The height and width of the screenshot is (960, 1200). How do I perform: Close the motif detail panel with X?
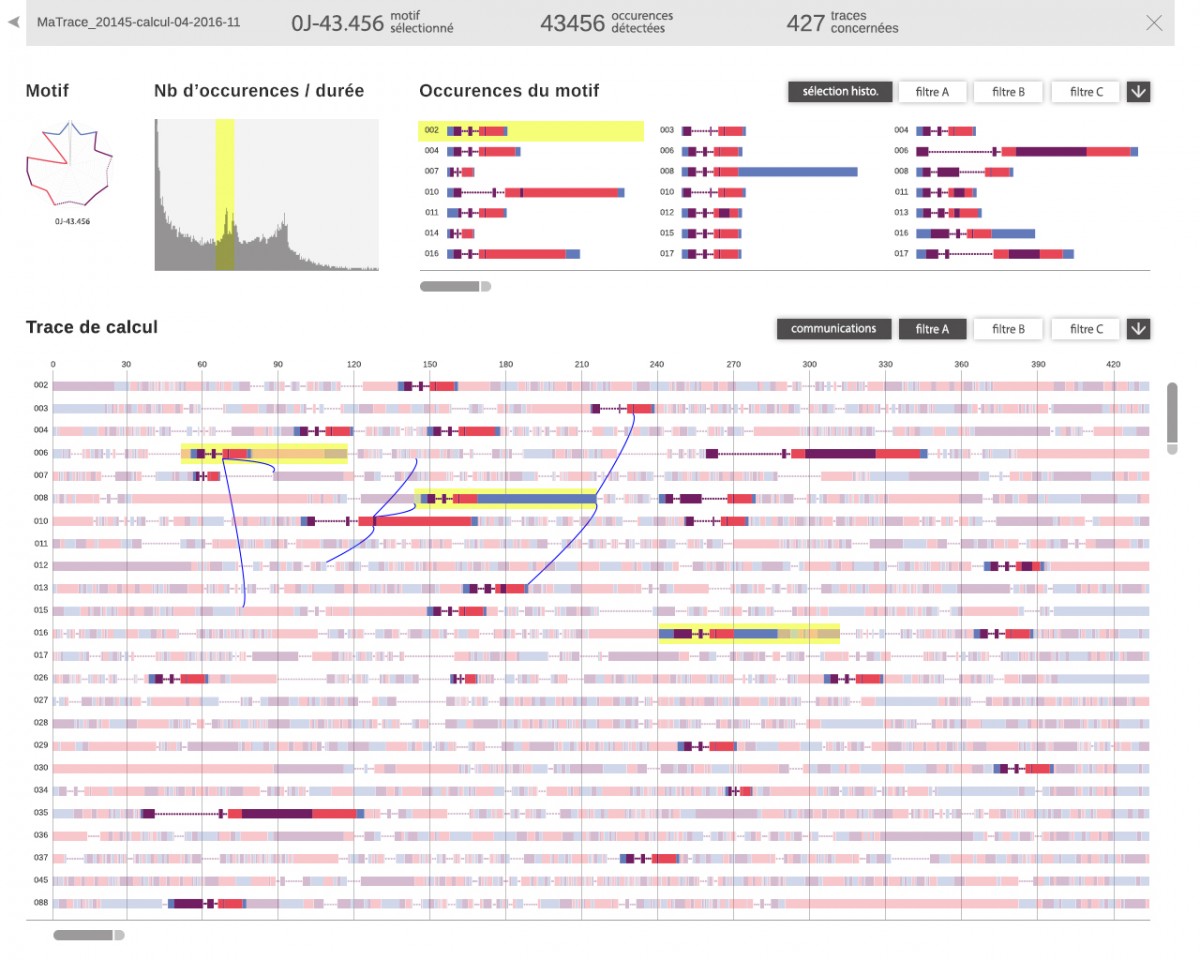pos(1154,23)
